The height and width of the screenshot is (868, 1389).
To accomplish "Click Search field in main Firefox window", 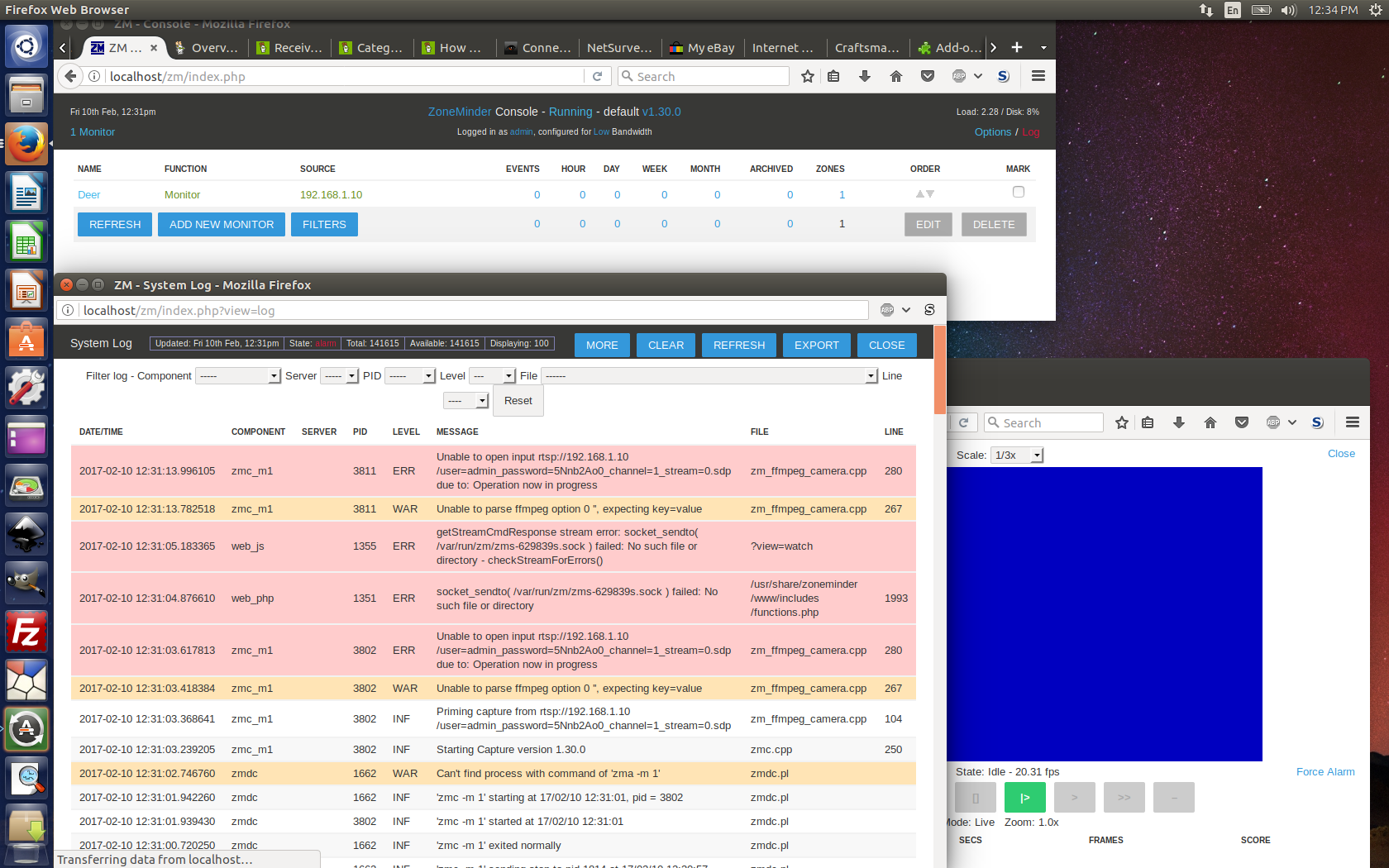I will tap(704, 76).
